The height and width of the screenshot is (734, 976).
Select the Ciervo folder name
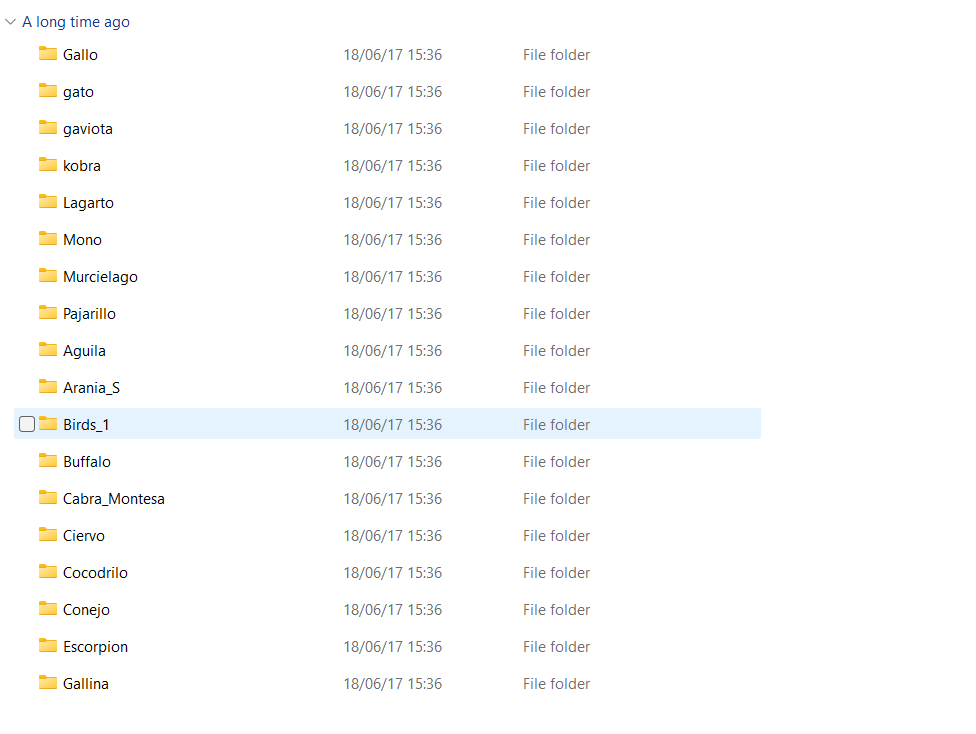(83, 536)
